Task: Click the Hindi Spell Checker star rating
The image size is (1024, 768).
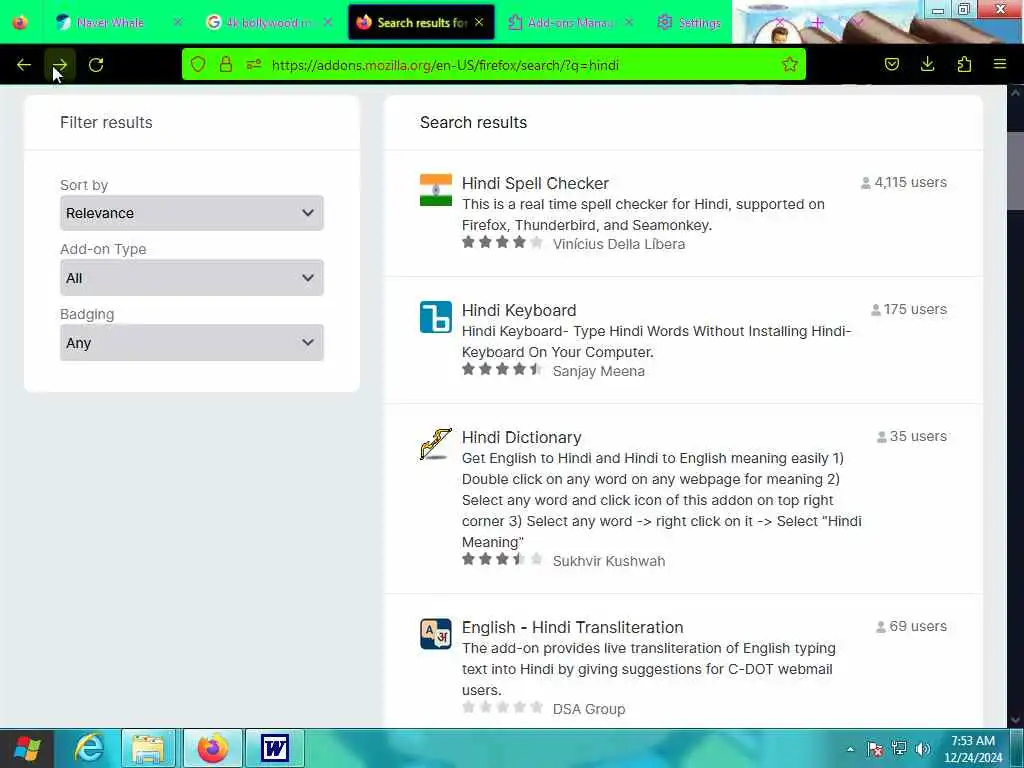Action: (502, 243)
